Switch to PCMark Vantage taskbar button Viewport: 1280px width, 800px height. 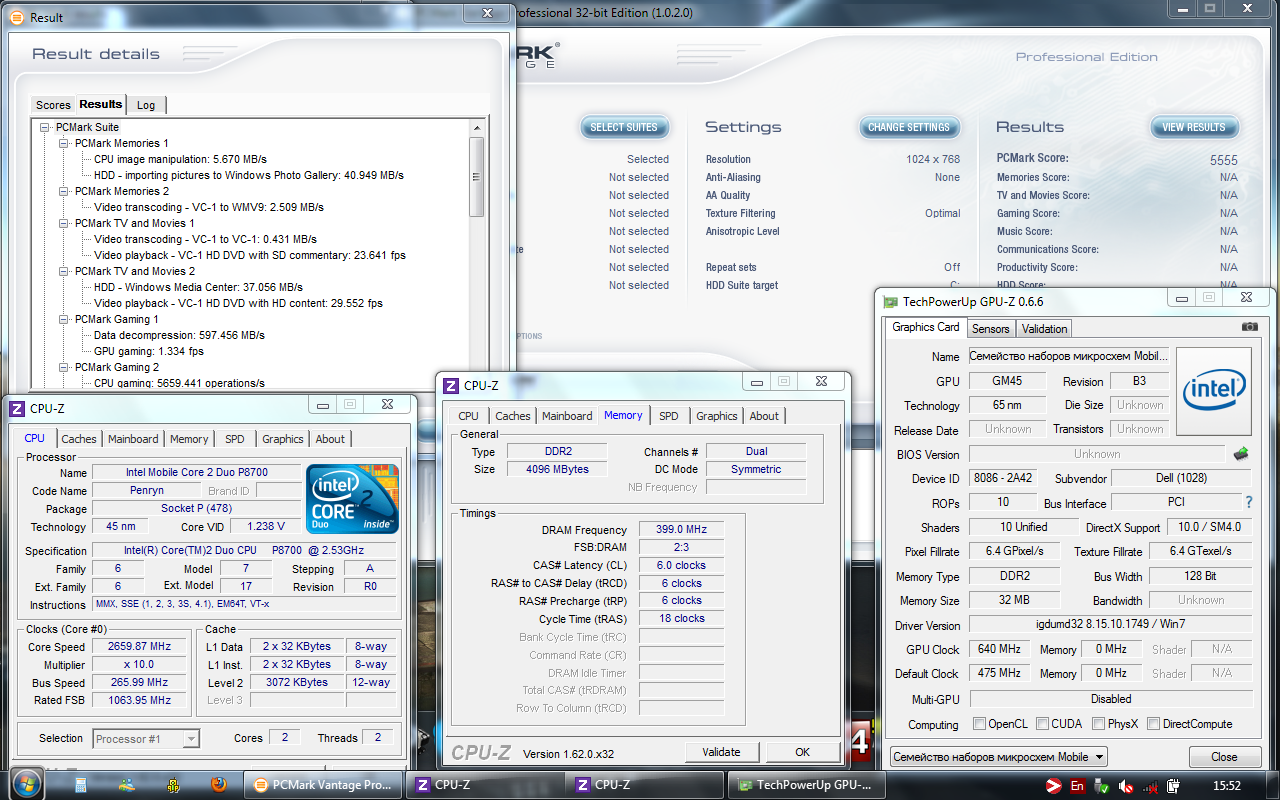tap(324, 785)
